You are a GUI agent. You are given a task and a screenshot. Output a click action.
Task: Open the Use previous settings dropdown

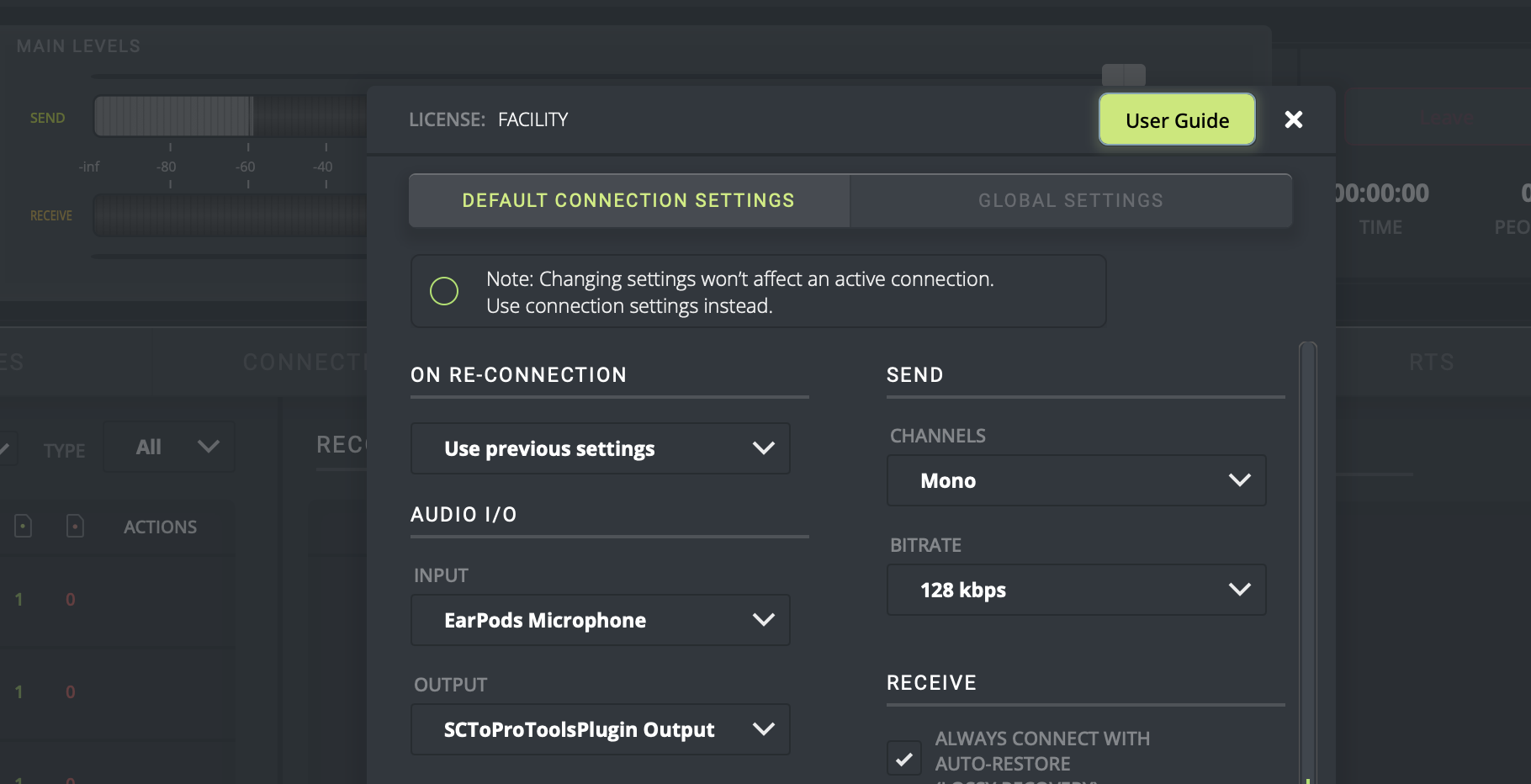[x=600, y=448]
